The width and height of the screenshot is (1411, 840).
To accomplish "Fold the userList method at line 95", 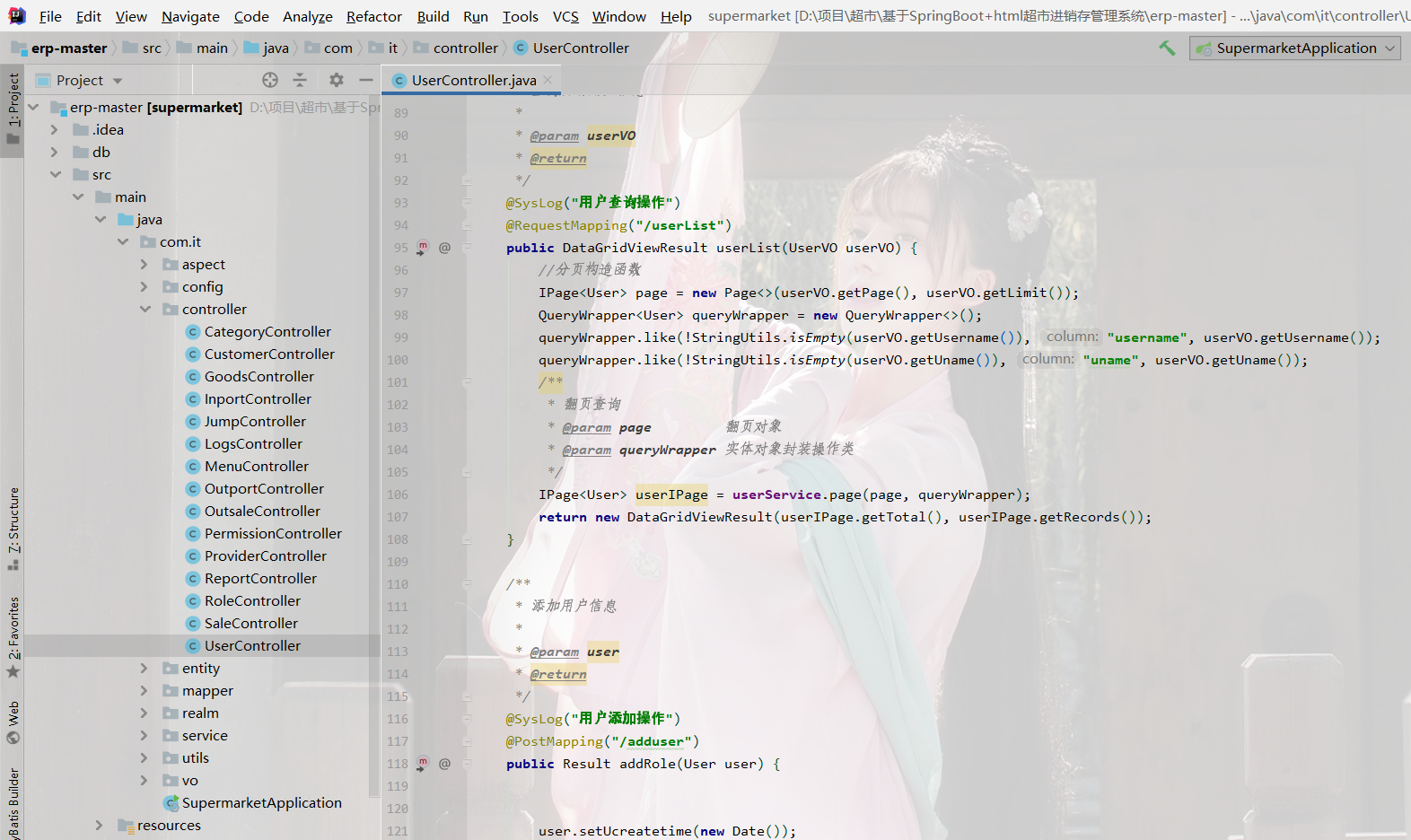I will (467, 248).
